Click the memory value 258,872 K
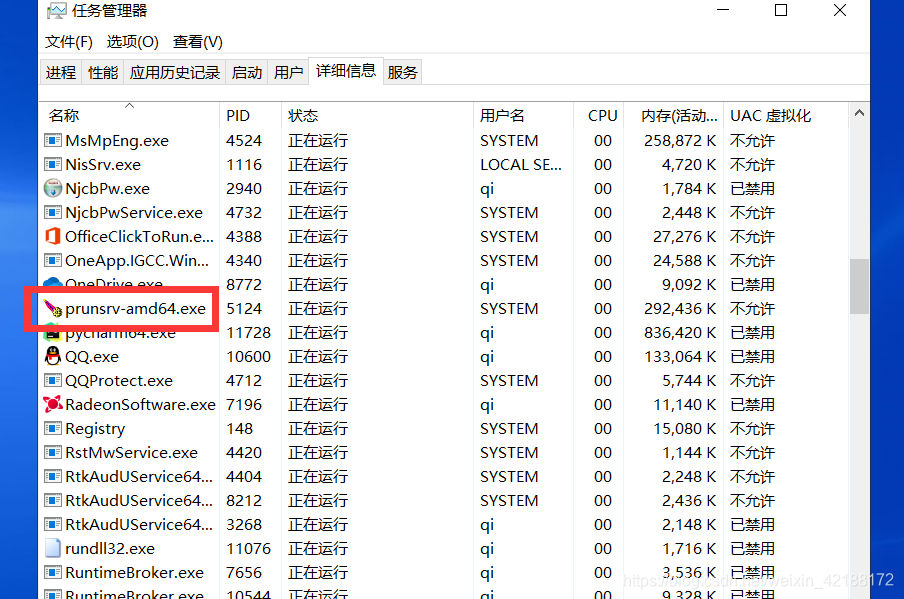 (x=680, y=140)
